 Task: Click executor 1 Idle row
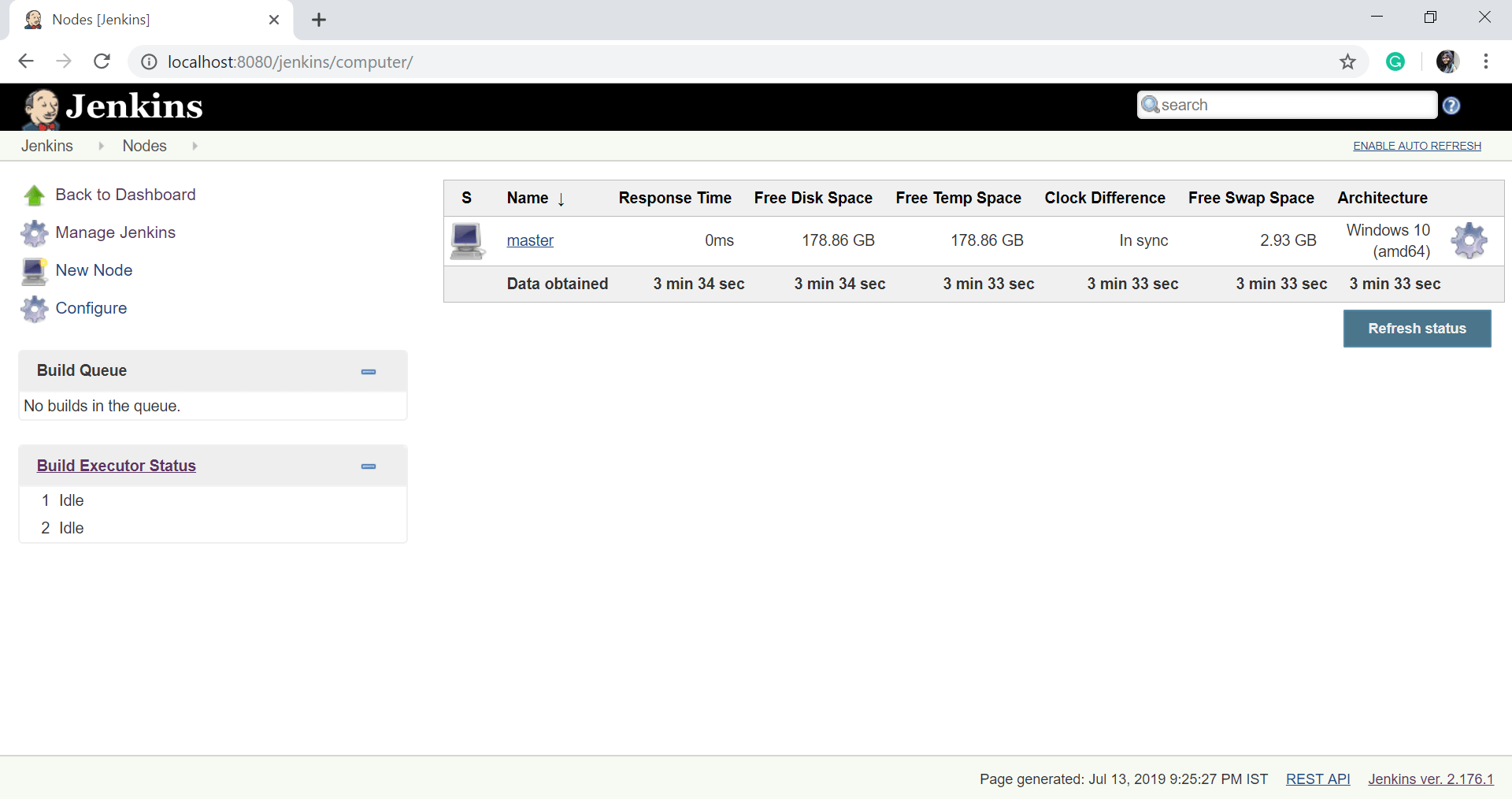[213, 500]
